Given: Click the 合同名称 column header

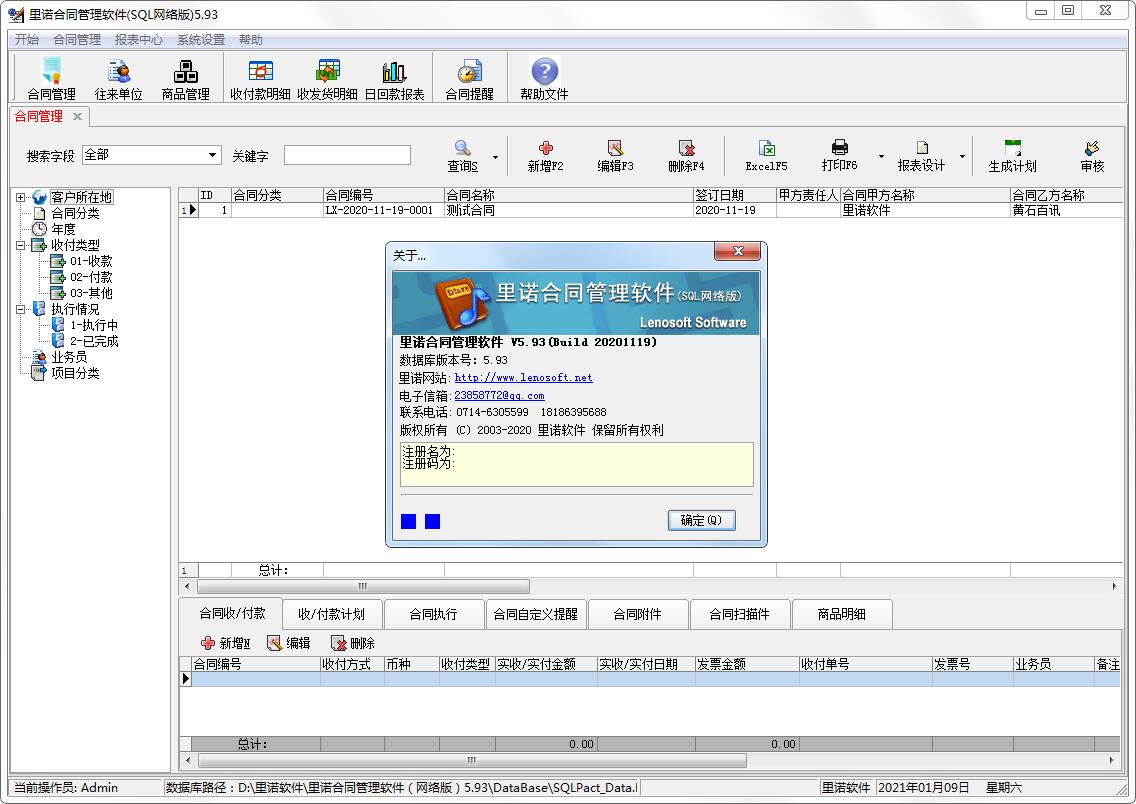Looking at the screenshot, I should pos(569,195).
